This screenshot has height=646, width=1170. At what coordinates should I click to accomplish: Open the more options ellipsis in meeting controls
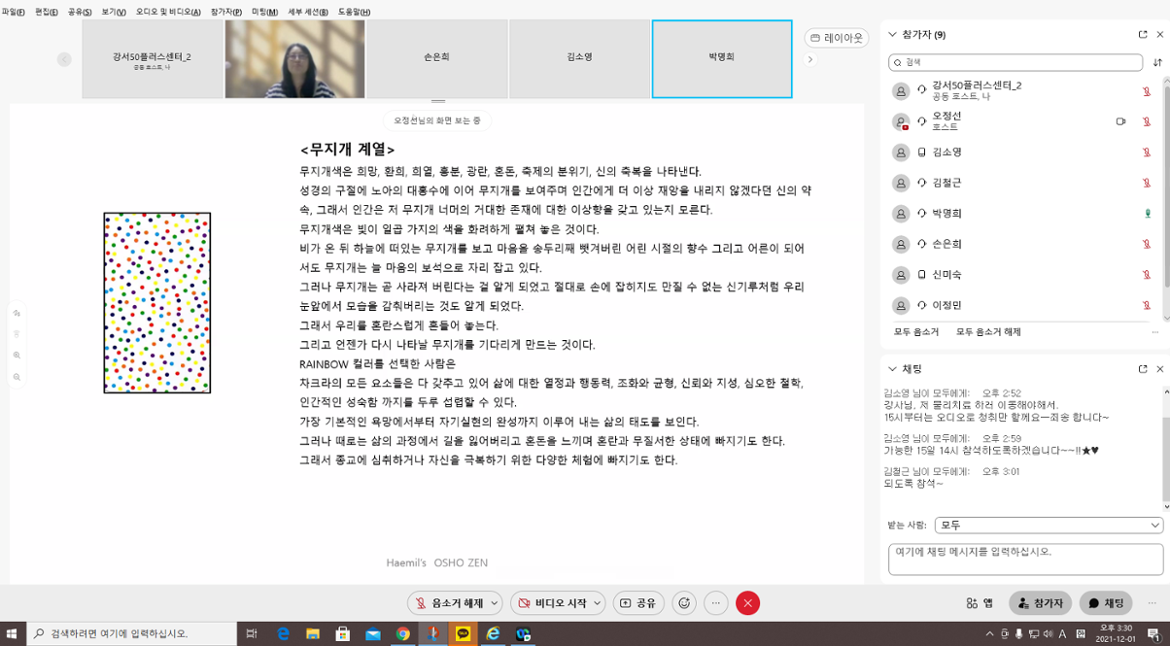(715, 603)
